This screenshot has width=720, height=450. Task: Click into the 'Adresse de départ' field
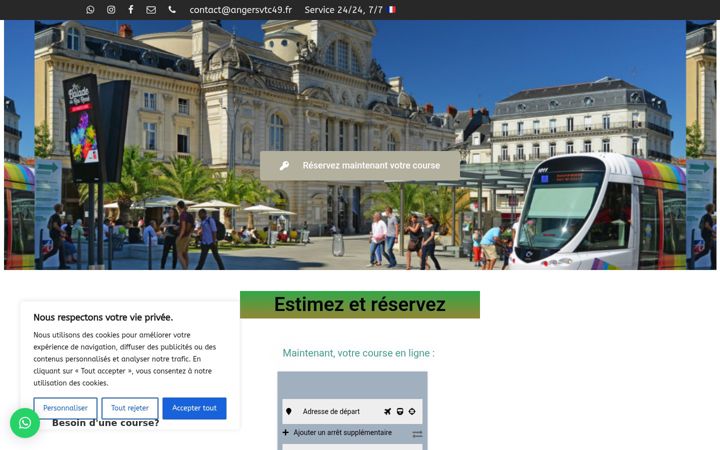tap(352, 411)
